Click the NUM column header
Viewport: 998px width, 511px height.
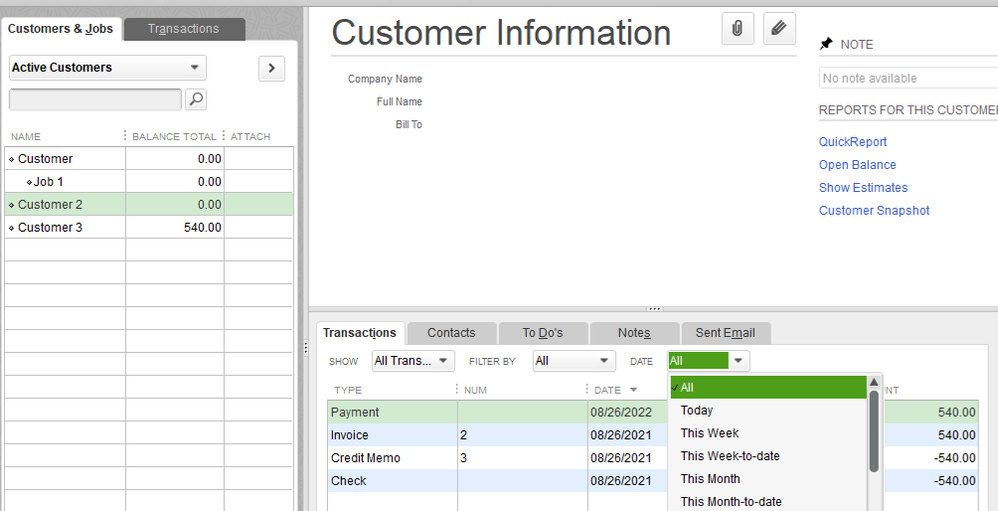[x=475, y=390]
